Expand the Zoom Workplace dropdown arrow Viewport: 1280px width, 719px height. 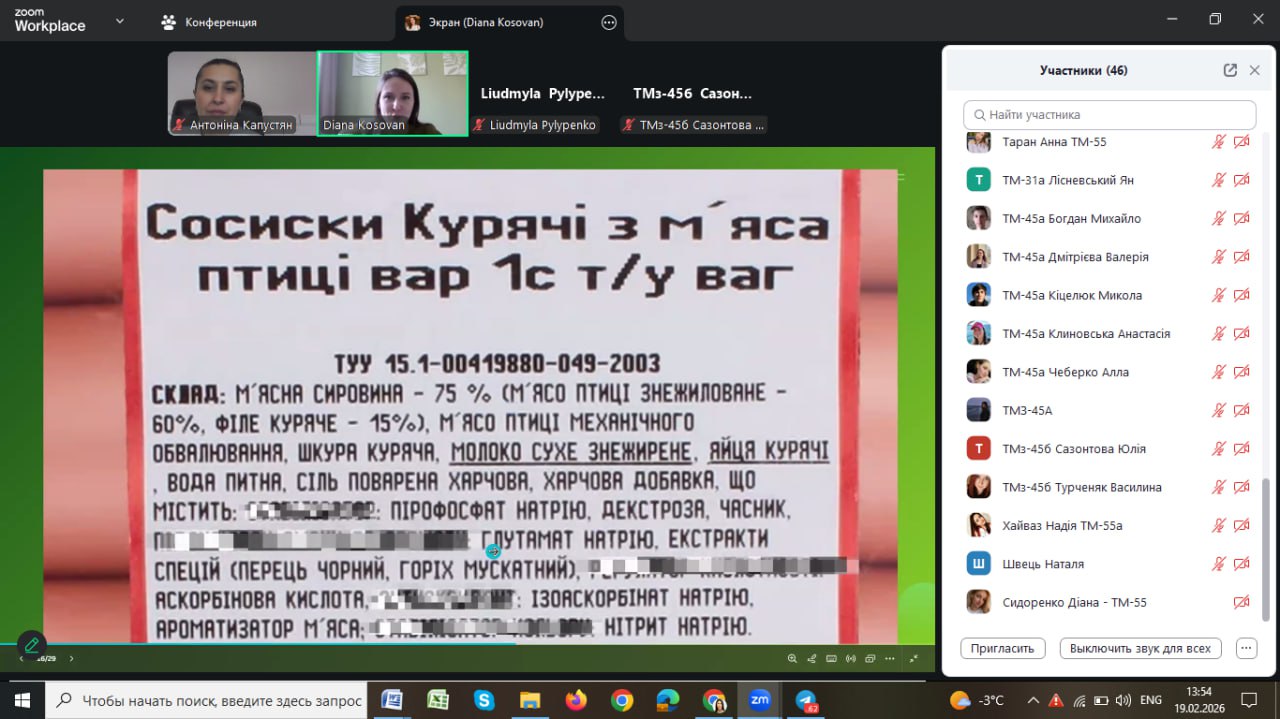tap(120, 22)
